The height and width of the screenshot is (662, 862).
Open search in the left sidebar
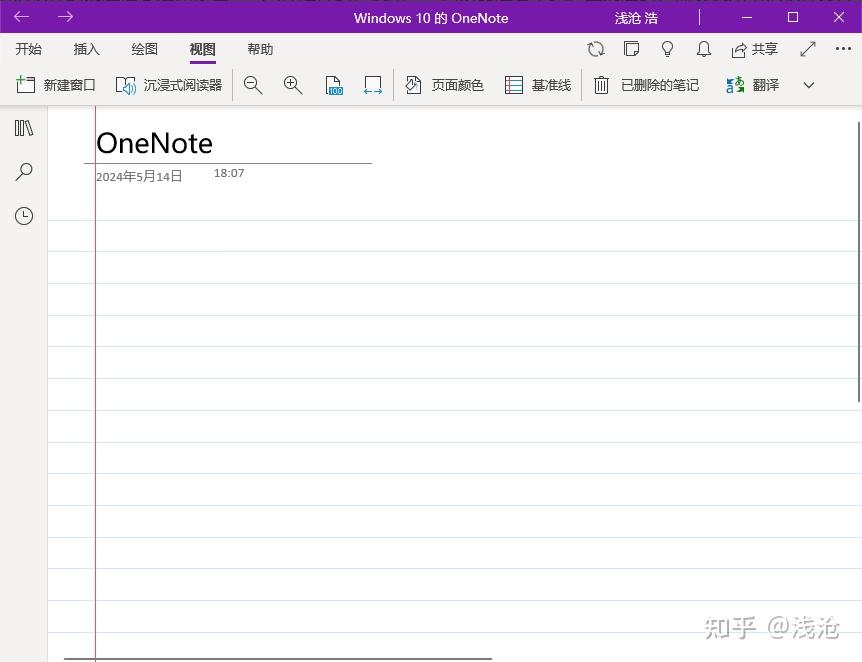click(x=24, y=172)
